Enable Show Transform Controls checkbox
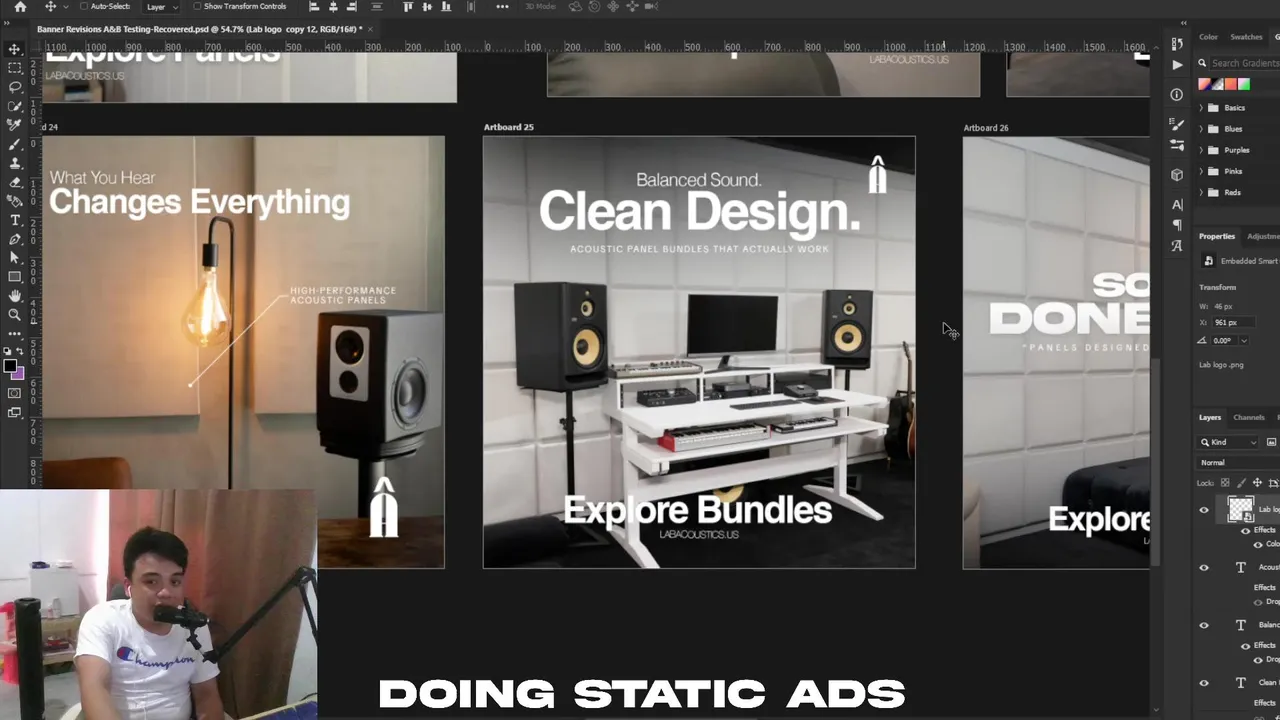This screenshot has height=720, width=1280. [197, 7]
